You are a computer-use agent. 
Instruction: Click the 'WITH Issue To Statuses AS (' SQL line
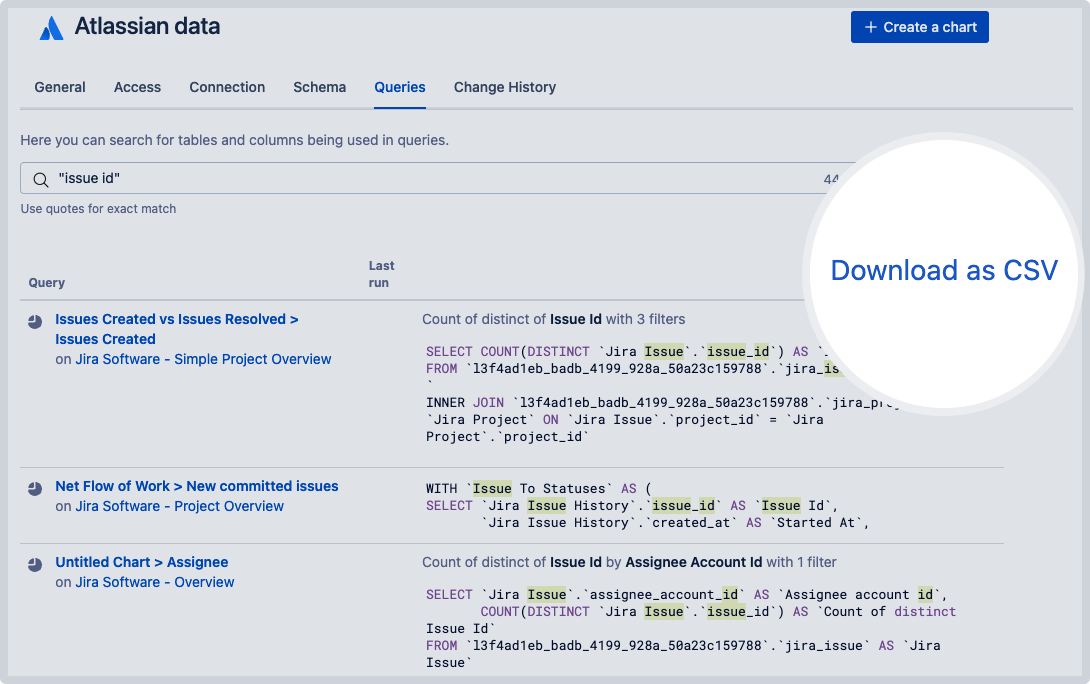coord(539,489)
